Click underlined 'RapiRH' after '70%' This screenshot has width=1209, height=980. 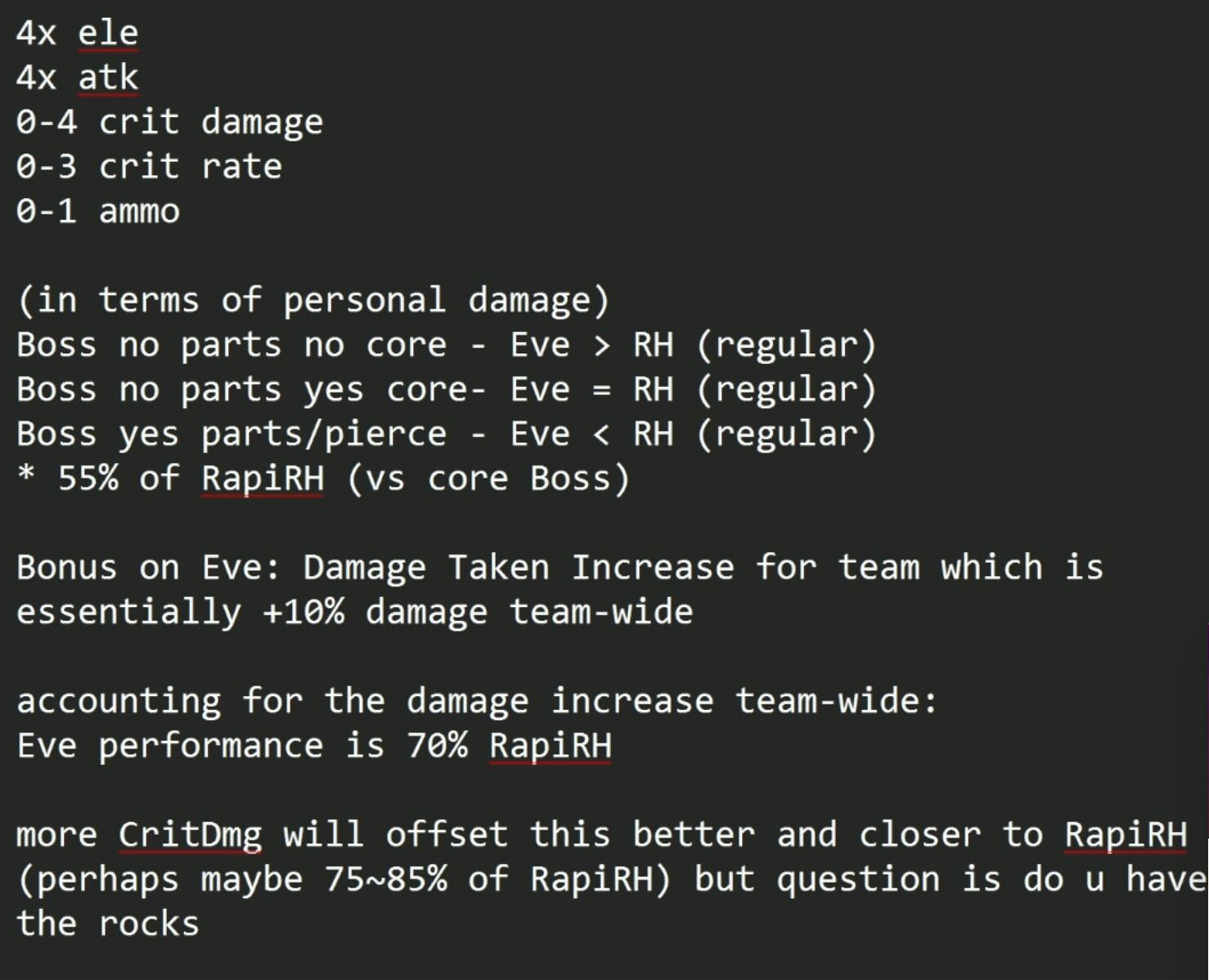tap(551, 746)
